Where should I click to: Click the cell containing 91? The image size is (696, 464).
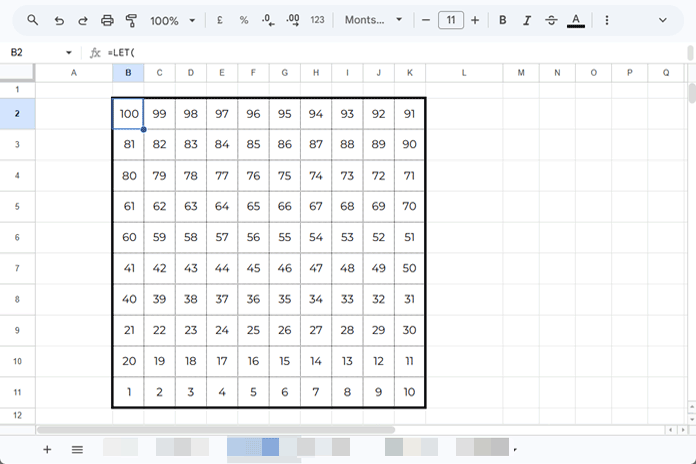[409, 114]
